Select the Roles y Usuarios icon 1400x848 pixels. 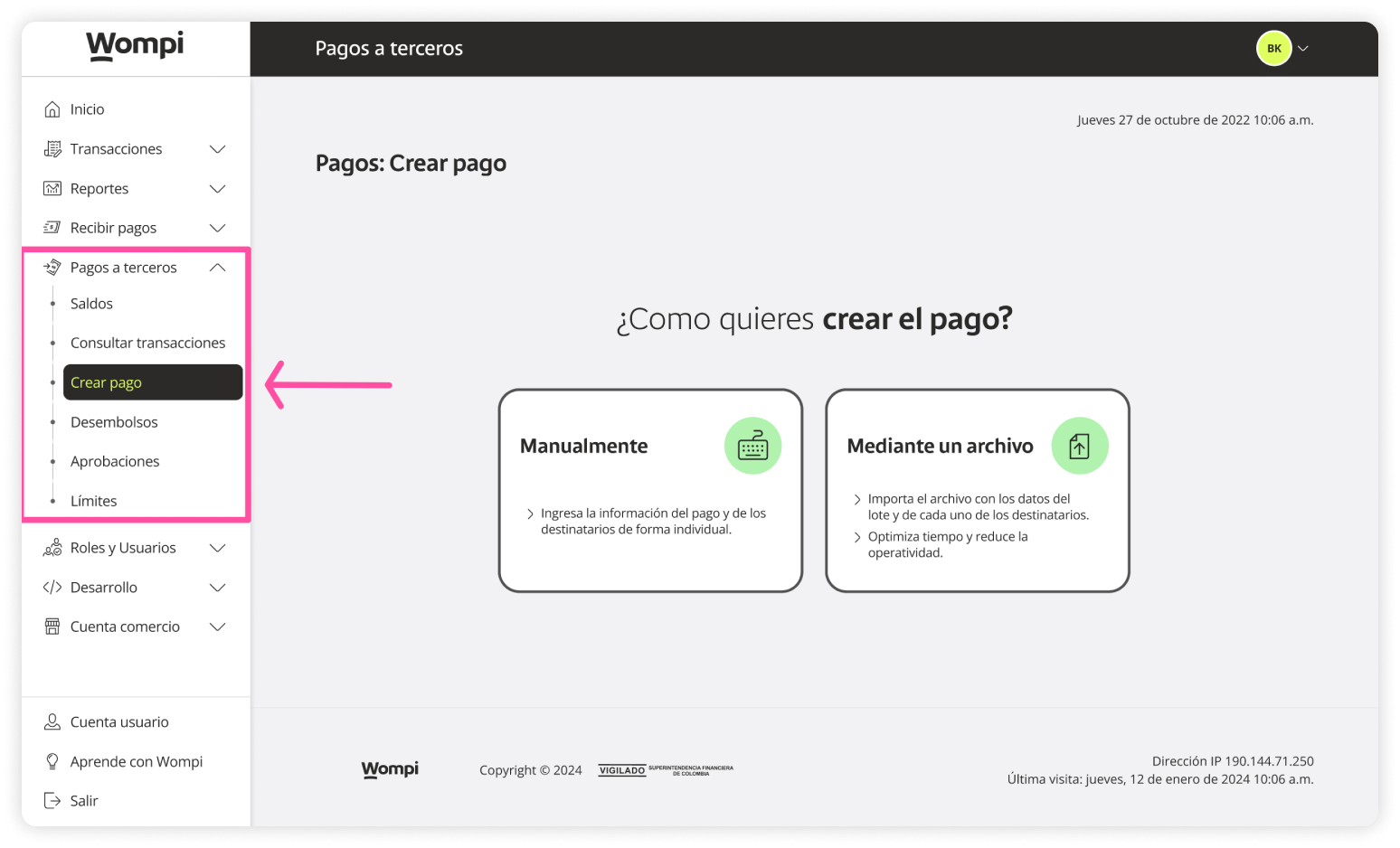pos(53,547)
